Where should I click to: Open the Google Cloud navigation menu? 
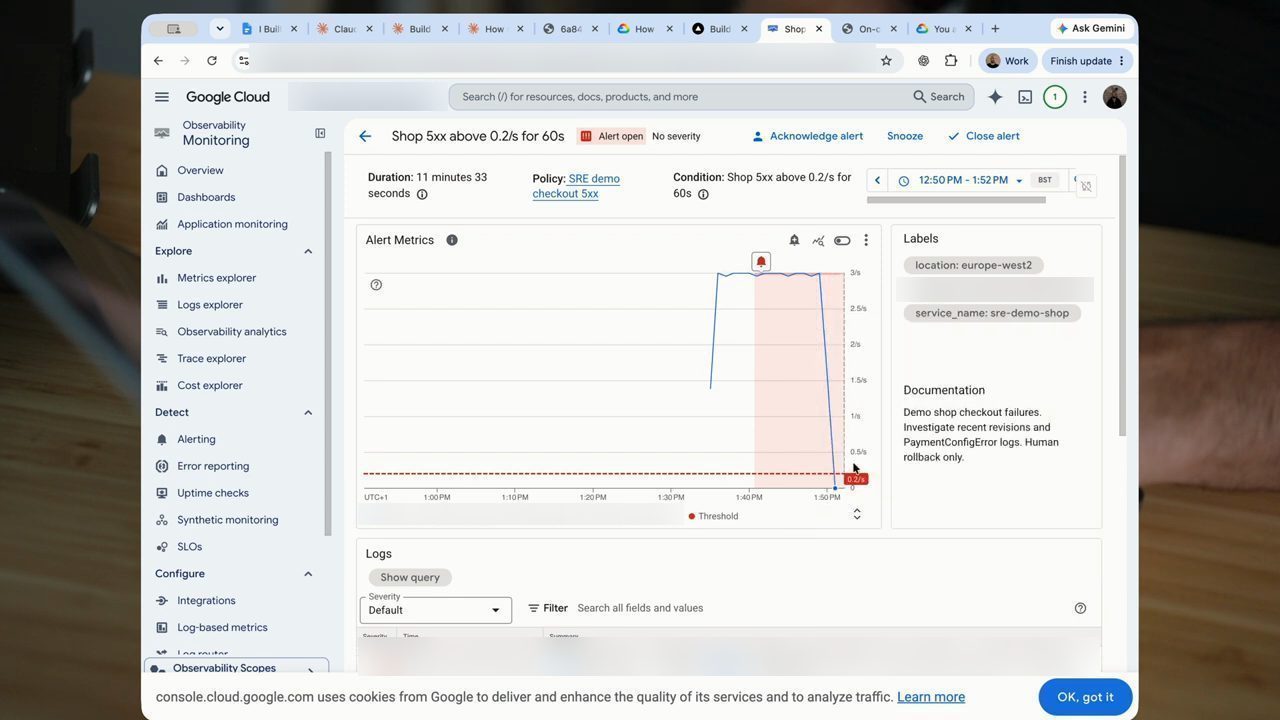[162, 97]
